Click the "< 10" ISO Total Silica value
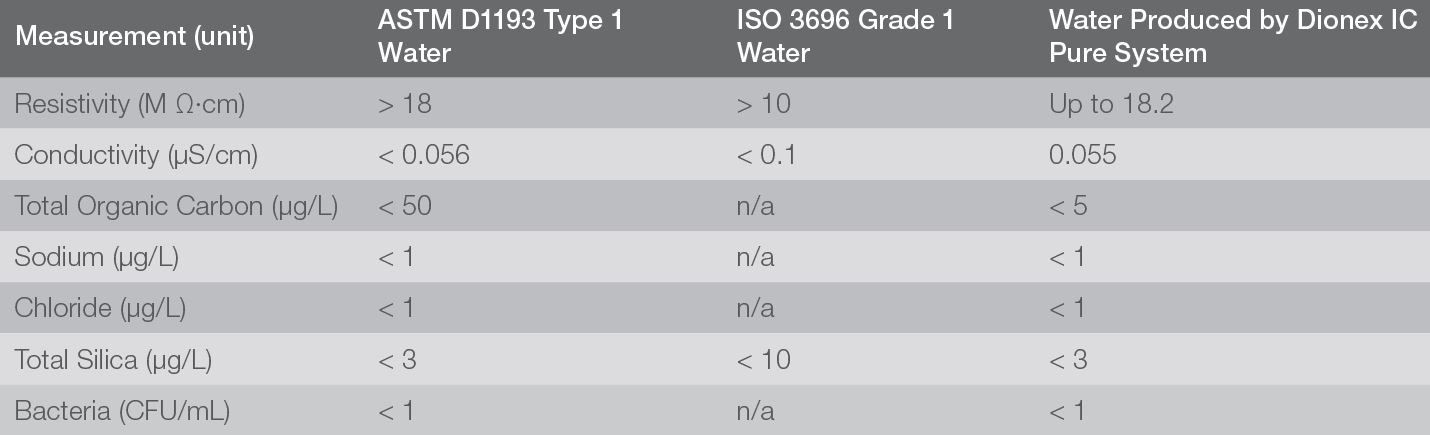The height and width of the screenshot is (435, 1430). pos(763,359)
